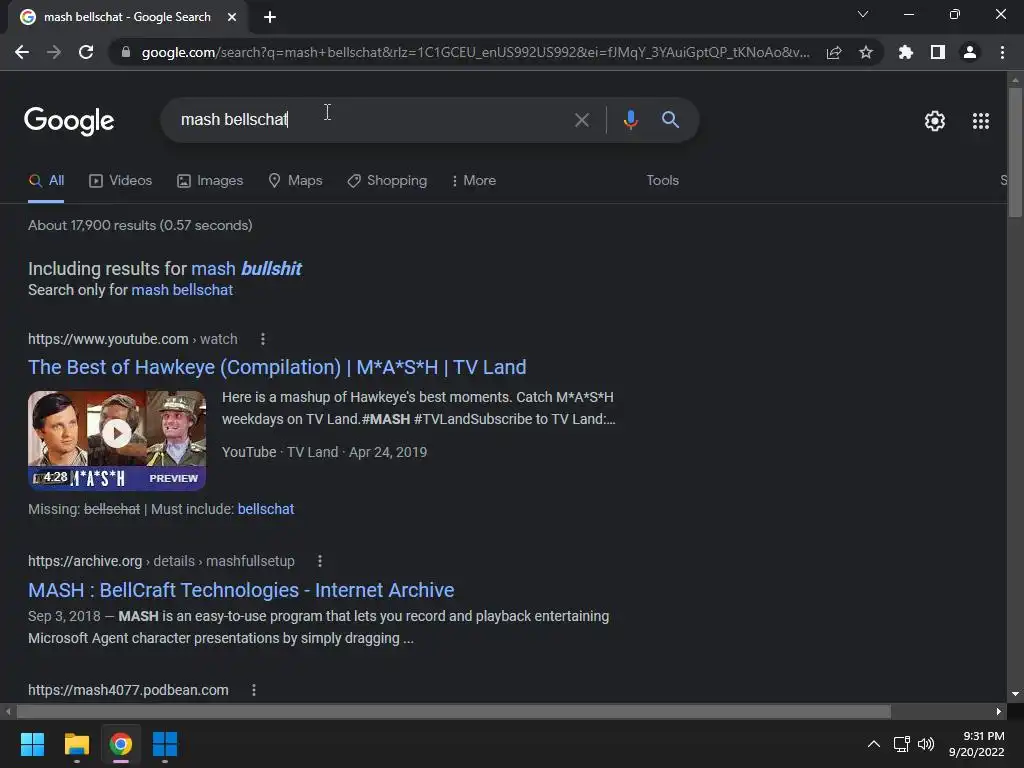Click the browser forward arrow
This screenshot has height=768, width=1024.
[x=54, y=52]
